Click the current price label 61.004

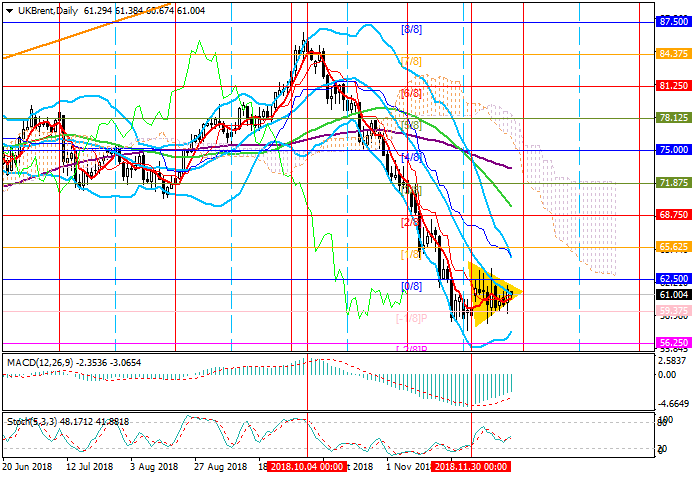point(670,295)
